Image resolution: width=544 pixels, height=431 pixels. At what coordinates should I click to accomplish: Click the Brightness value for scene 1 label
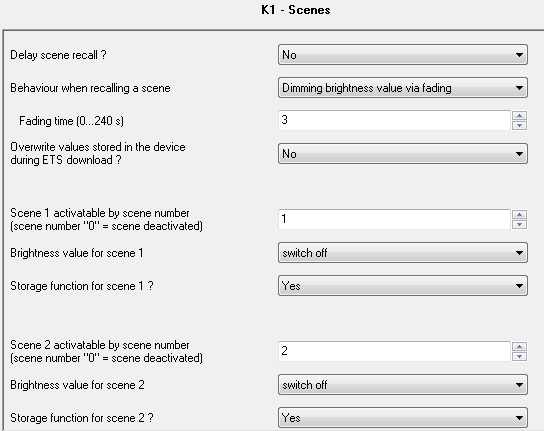click(77, 253)
